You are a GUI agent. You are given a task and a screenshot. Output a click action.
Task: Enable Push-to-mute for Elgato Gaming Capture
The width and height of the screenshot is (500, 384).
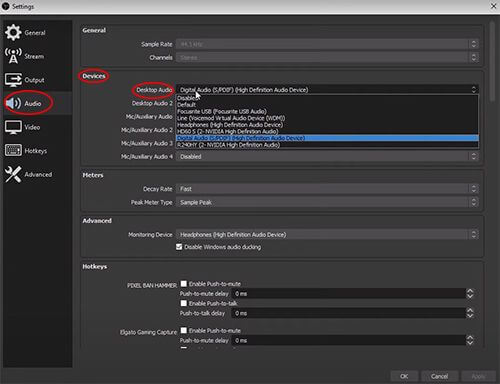[x=184, y=330]
